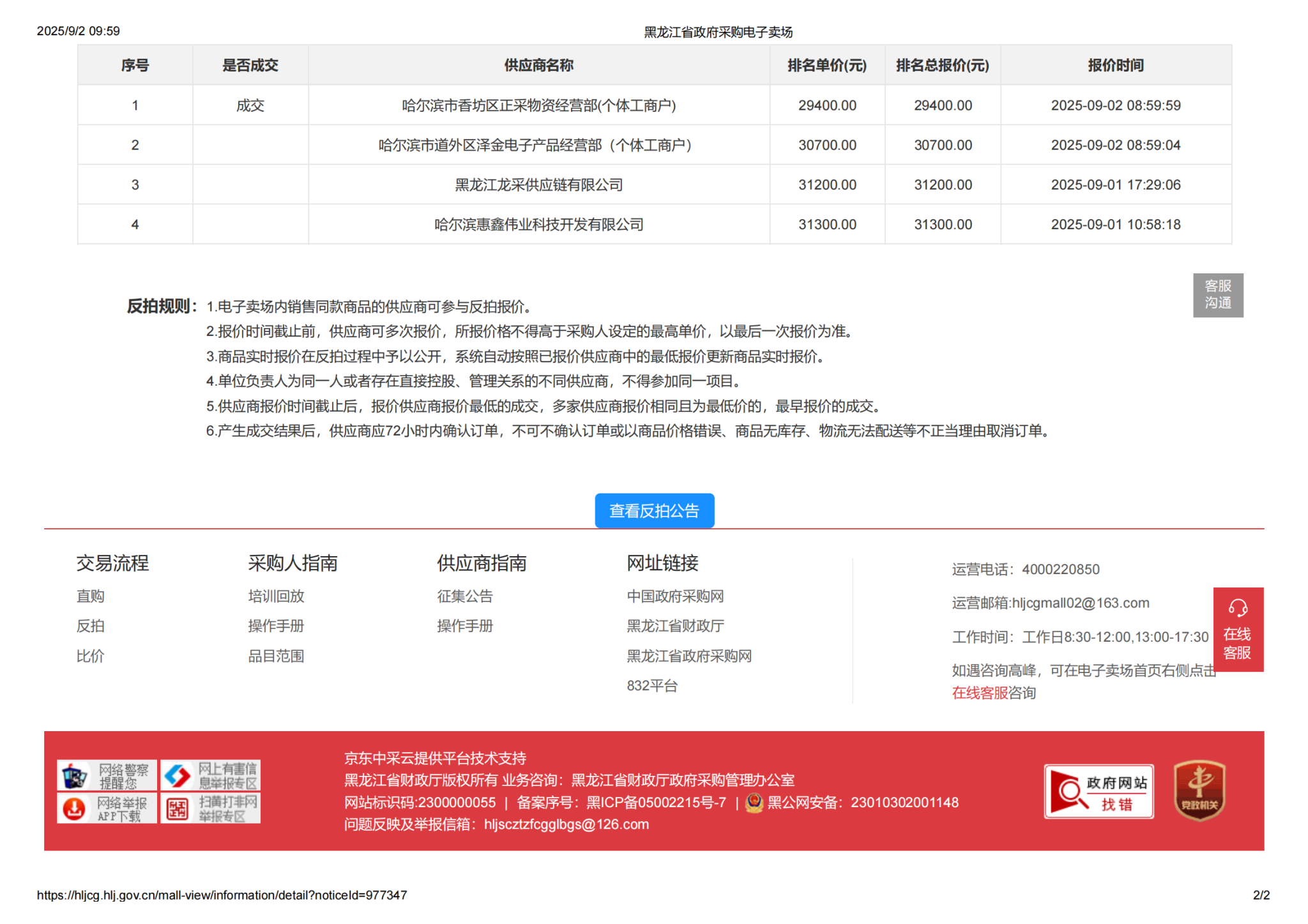Screen dimensions: 1308x924
Task: Click the 党政机关 emblem badge
Action: pyautogui.click(x=1199, y=791)
